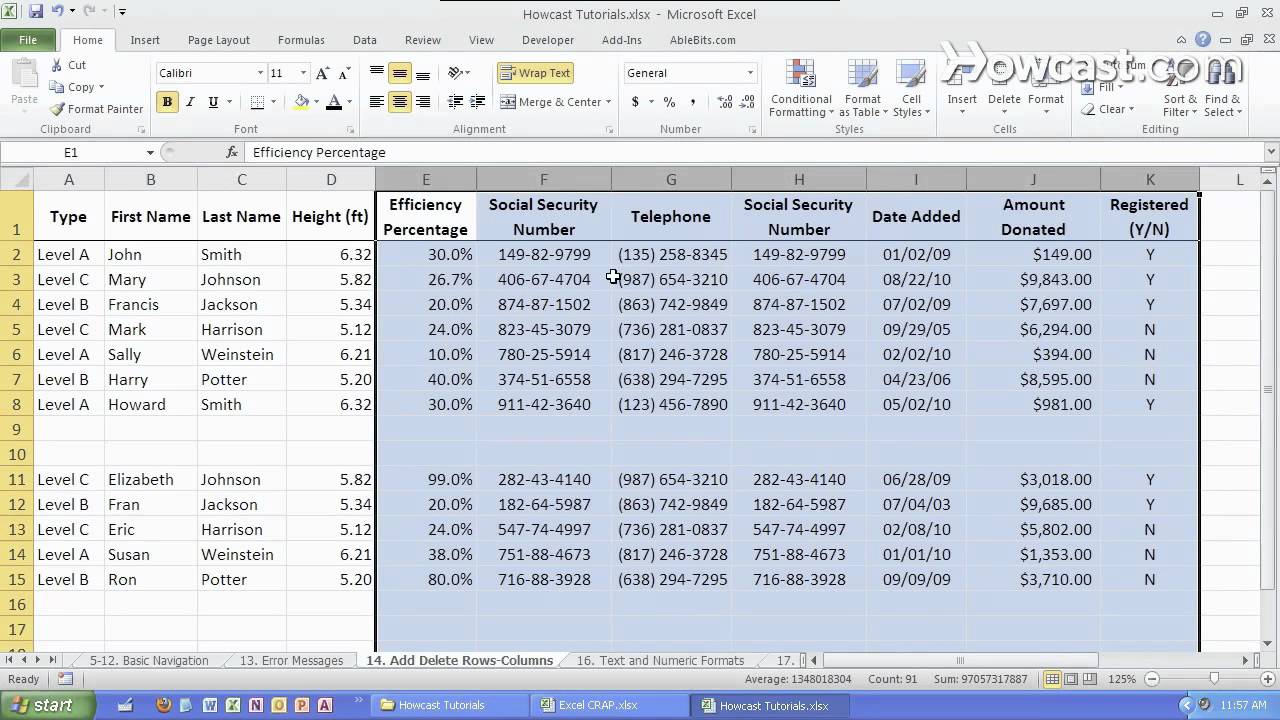
Task: Open the General number format dropdown
Action: click(x=750, y=73)
